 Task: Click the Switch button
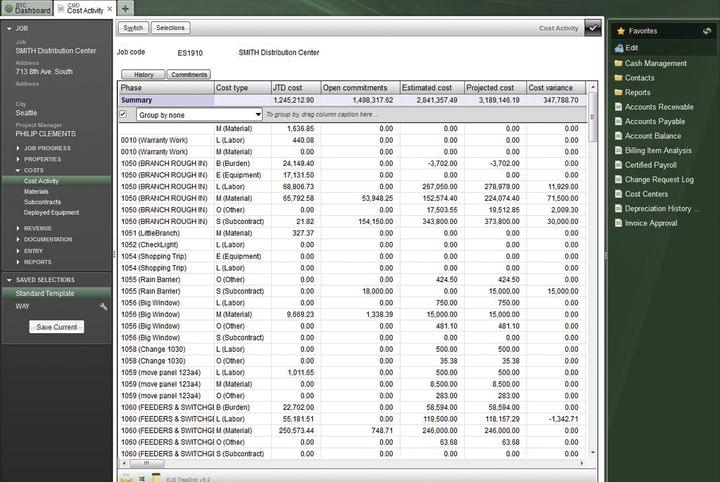pos(133,28)
